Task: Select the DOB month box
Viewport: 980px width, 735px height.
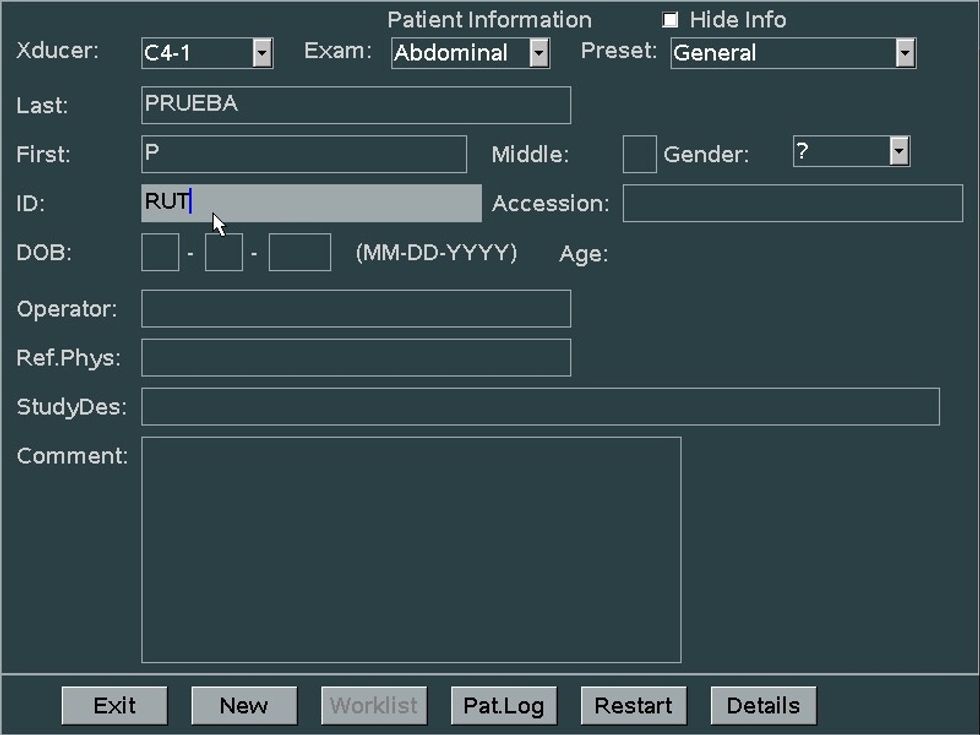Action: (160, 253)
